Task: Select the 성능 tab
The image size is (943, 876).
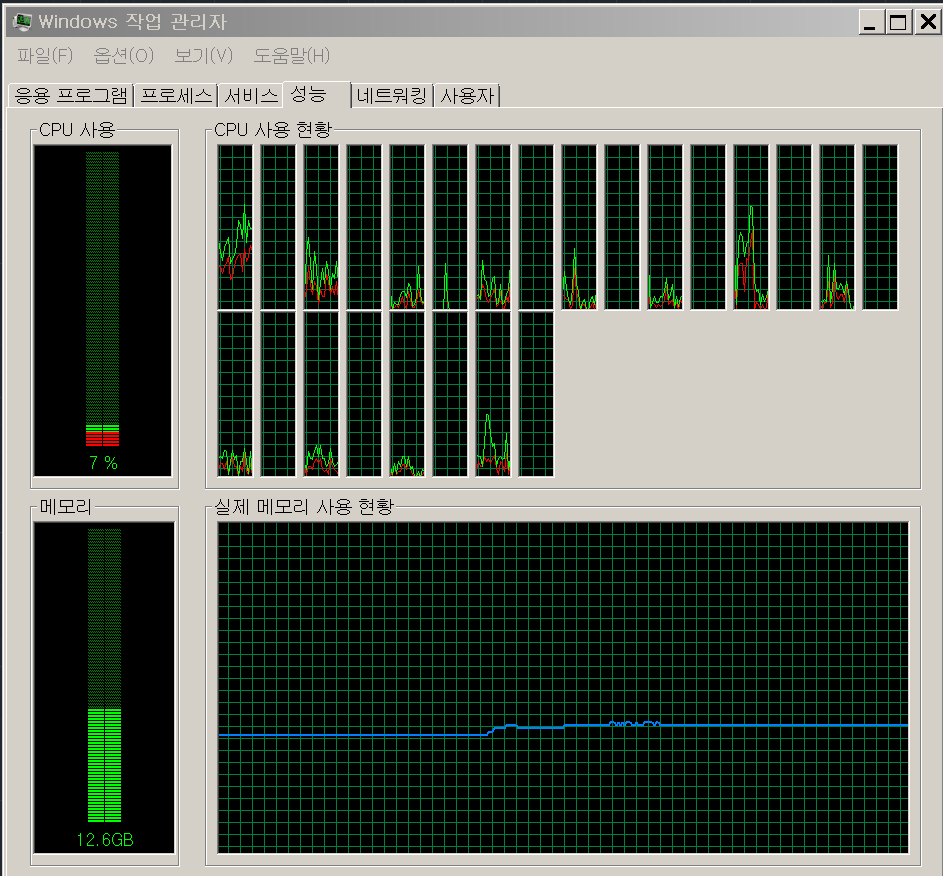Action: click(316, 94)
